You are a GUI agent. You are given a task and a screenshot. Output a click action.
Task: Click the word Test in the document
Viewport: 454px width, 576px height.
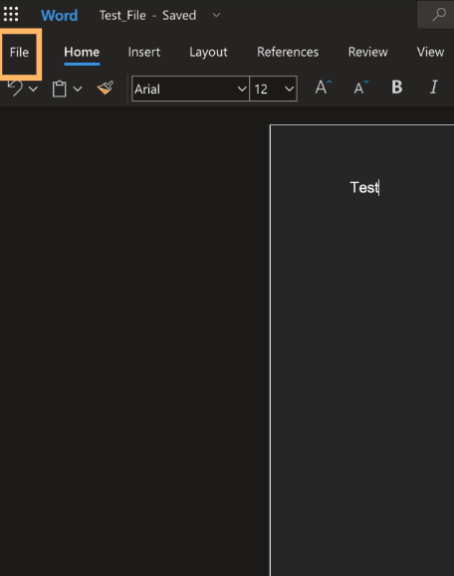click(364, 187)
